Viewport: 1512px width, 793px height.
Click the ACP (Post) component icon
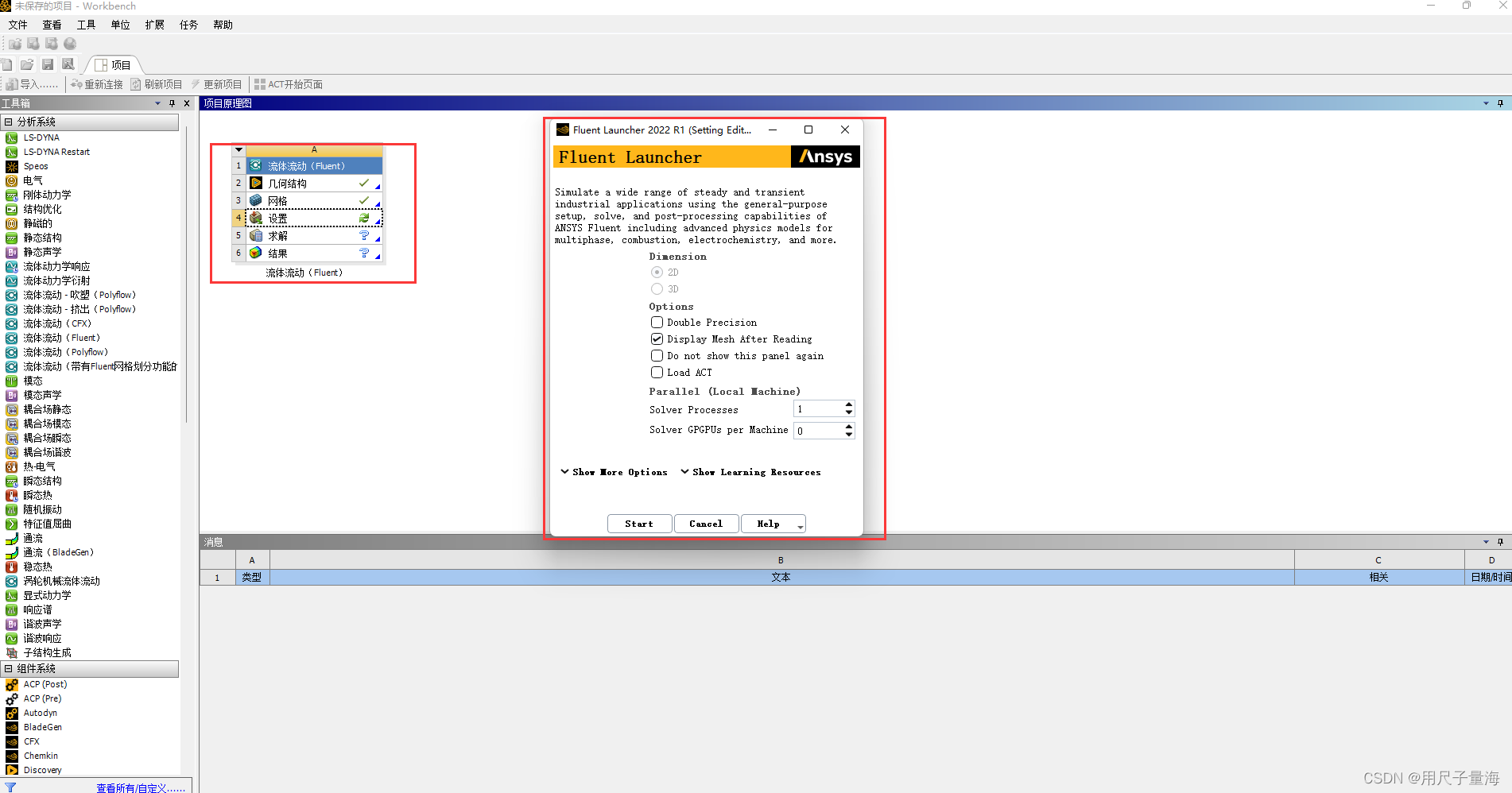(x=11, y=684)
